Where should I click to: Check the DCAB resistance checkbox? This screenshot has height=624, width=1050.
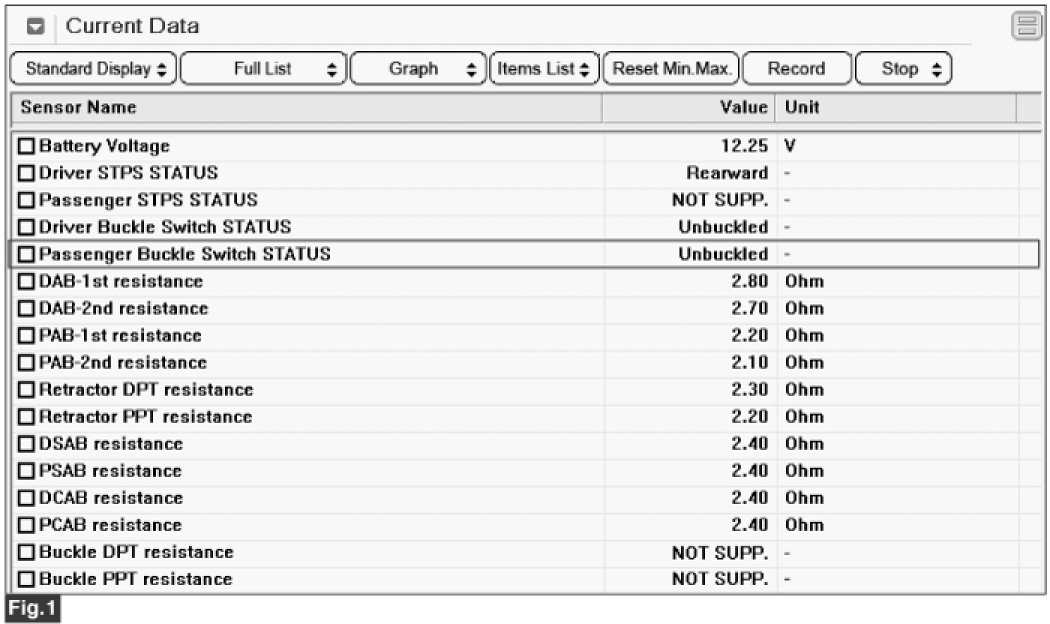point(26,498)
